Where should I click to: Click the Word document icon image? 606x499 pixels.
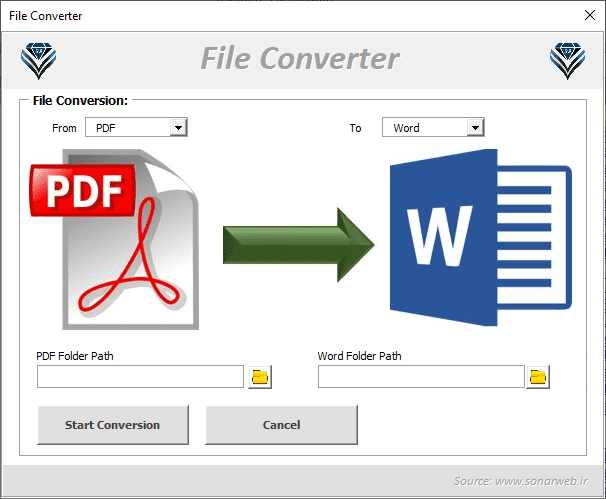(x=481, y=237)
